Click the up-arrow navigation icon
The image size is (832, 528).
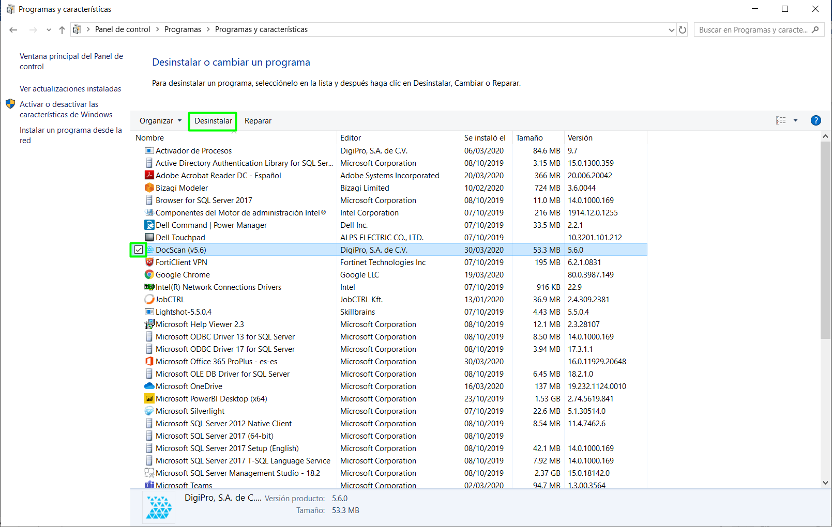click(x=58, y=31)
